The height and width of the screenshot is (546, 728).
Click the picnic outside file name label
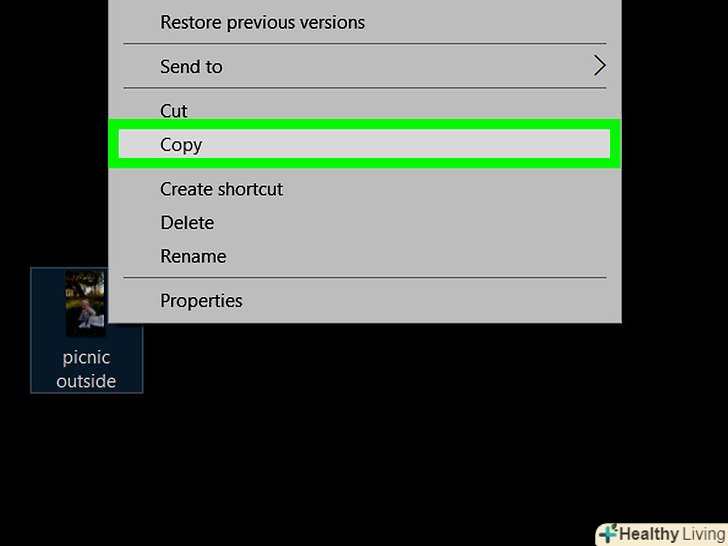click(x=86, y=370)
